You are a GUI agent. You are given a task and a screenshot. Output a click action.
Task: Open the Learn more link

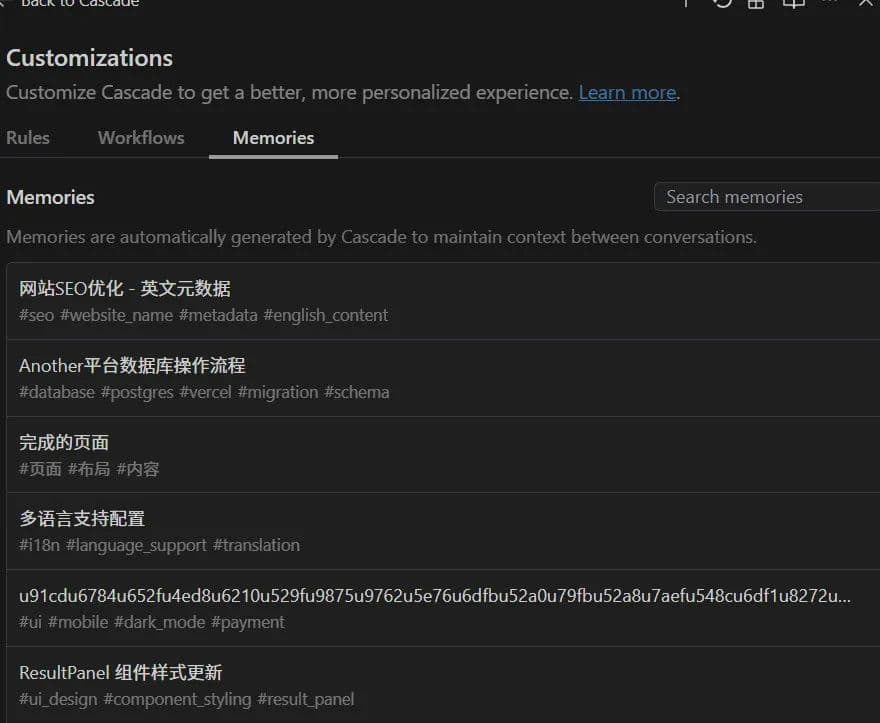coord(627,92)
